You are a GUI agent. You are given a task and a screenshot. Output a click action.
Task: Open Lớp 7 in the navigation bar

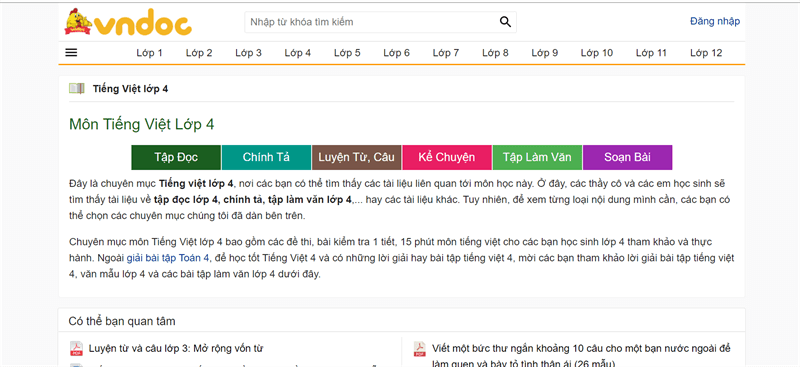[446, 53]
